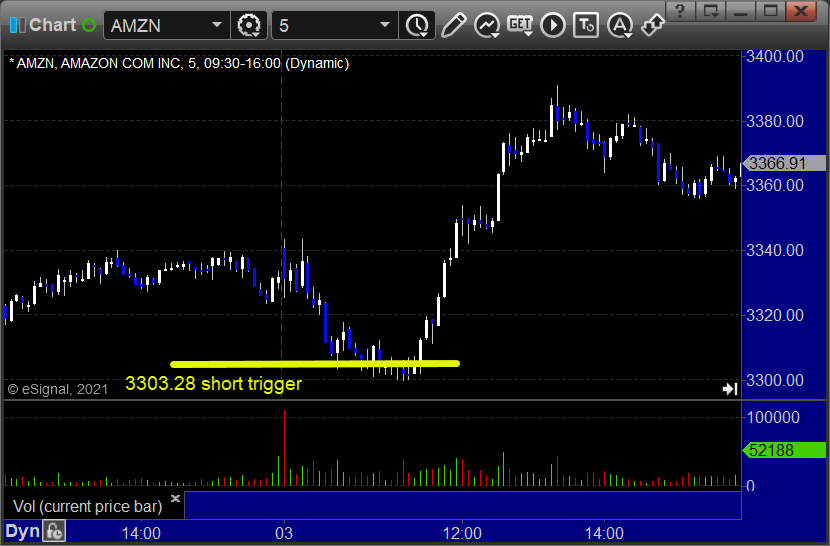The image size is (830, 546).
Task: Click the 3366.91 current price marker
Action: point(784,163)
